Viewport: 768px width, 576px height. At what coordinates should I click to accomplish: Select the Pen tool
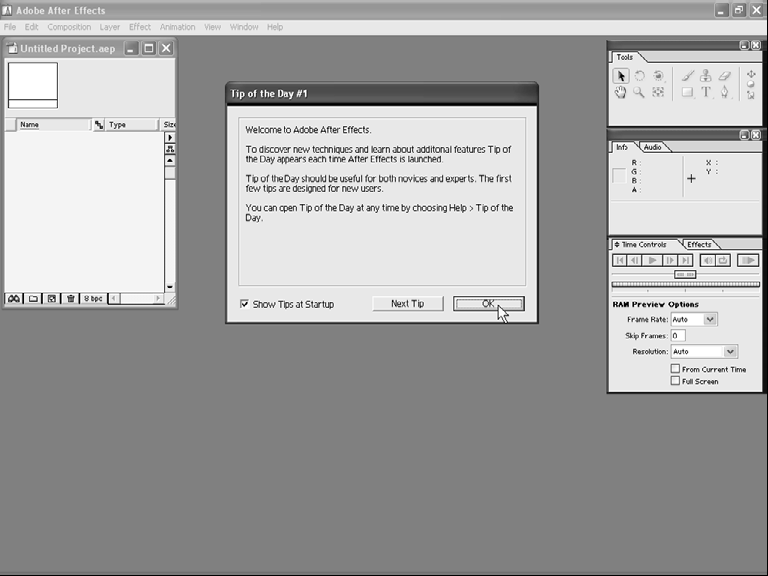[x=725, y=93]
